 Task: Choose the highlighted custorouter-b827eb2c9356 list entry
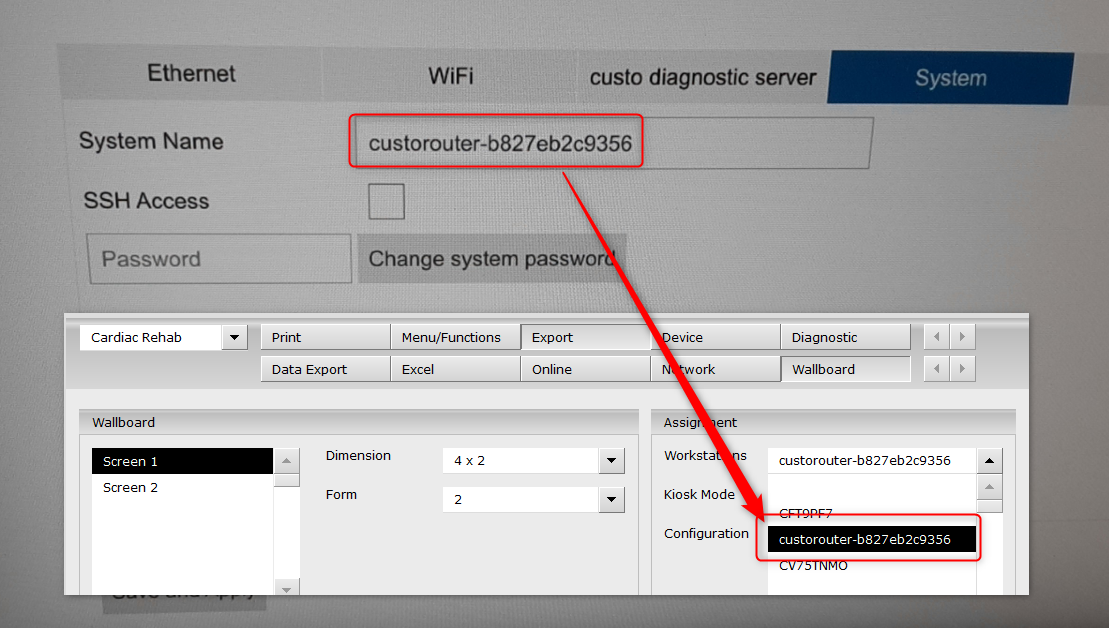coord(872,539)
